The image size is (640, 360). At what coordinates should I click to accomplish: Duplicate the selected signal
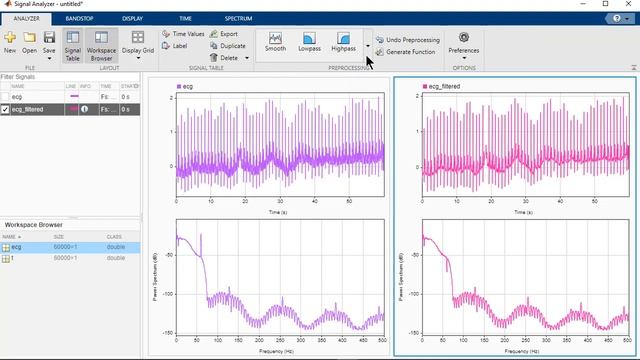[228, 46]
